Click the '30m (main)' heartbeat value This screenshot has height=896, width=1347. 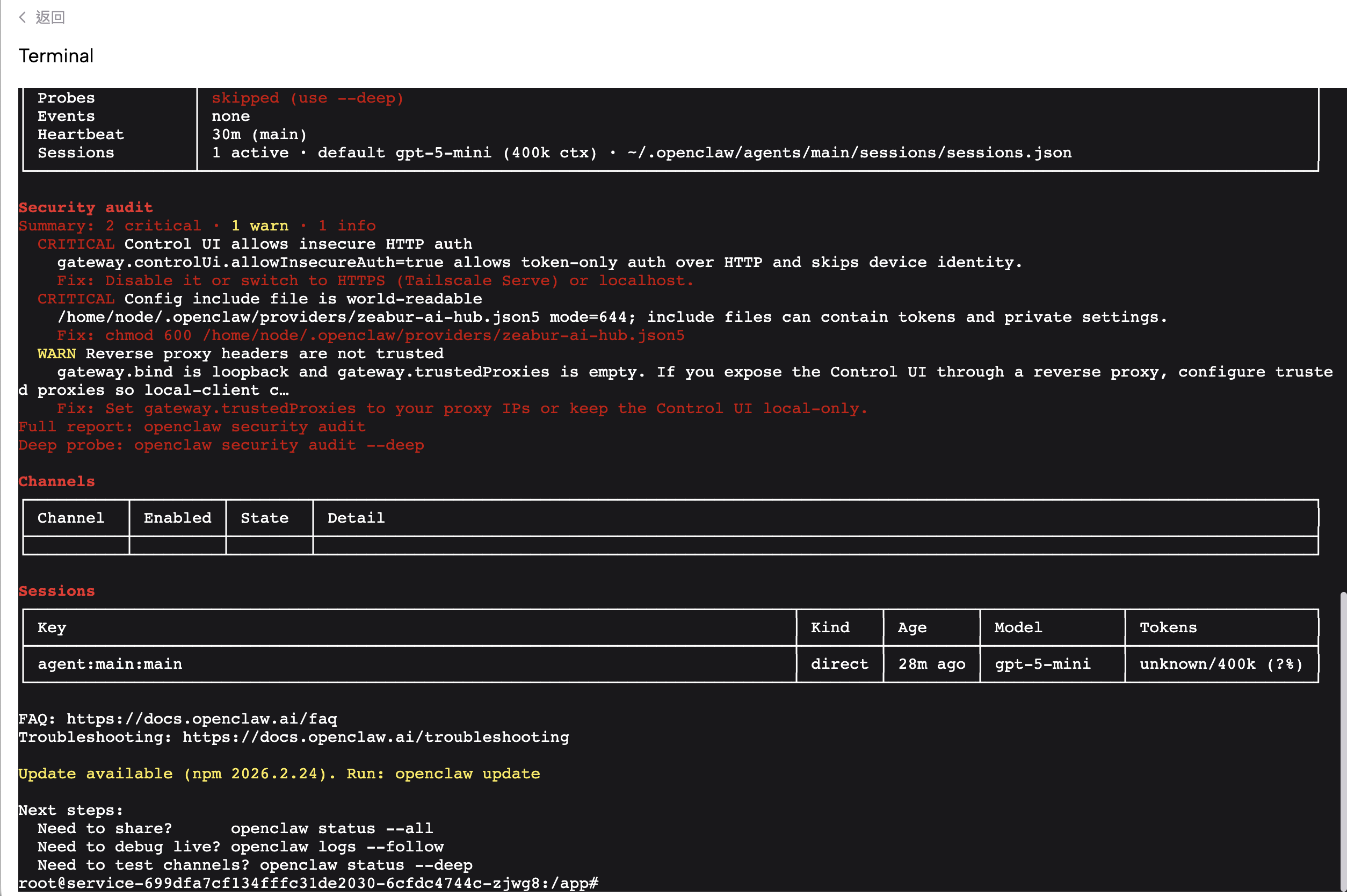tap(259, 134)
